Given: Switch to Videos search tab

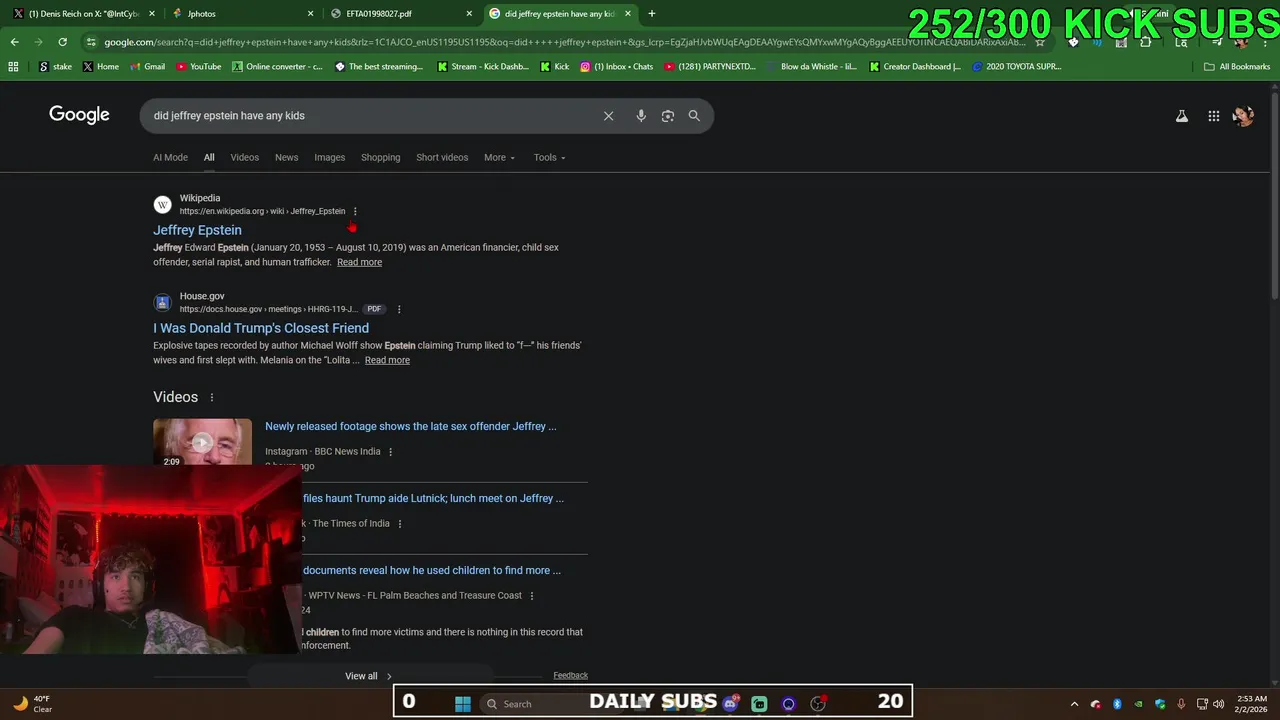Looking at the screenshot, I should (x=245, y=157).
